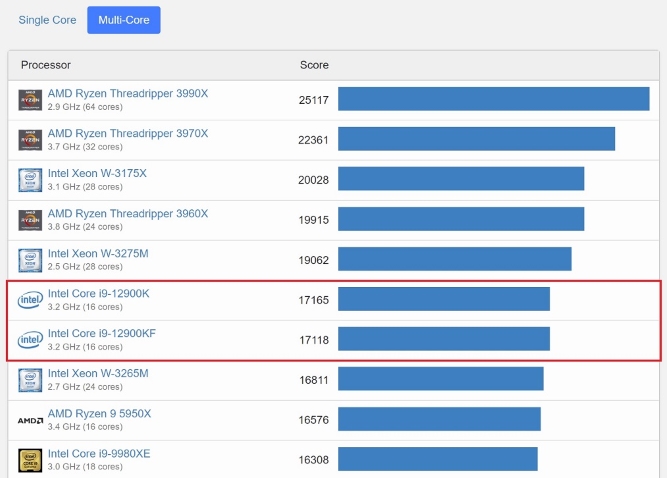Open AMD Ryzen Threadripper 3990X link
667x478 pixels.
128,94
